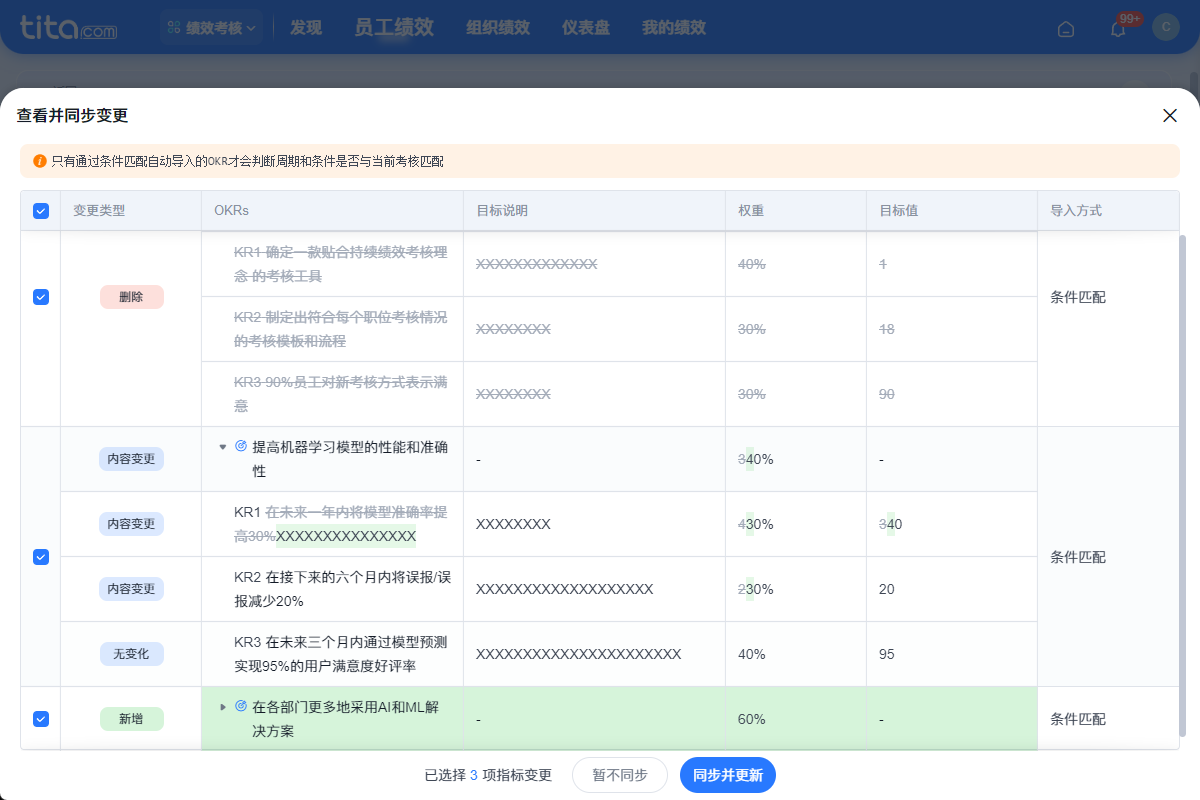Open the home icon in top bar
The image size is (1200, 800).
1066,28
